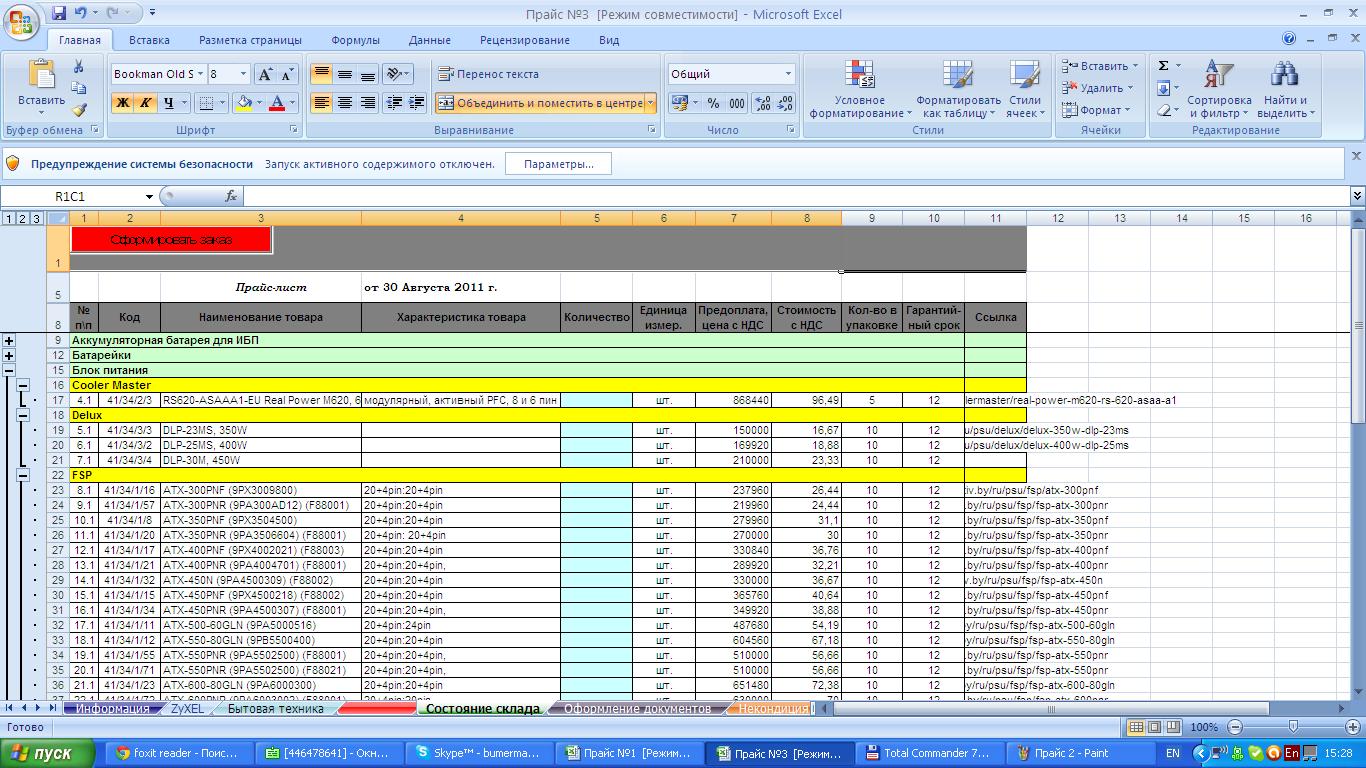Toggle underline (Ч) formatting
1366x768 pixels.
169,103
